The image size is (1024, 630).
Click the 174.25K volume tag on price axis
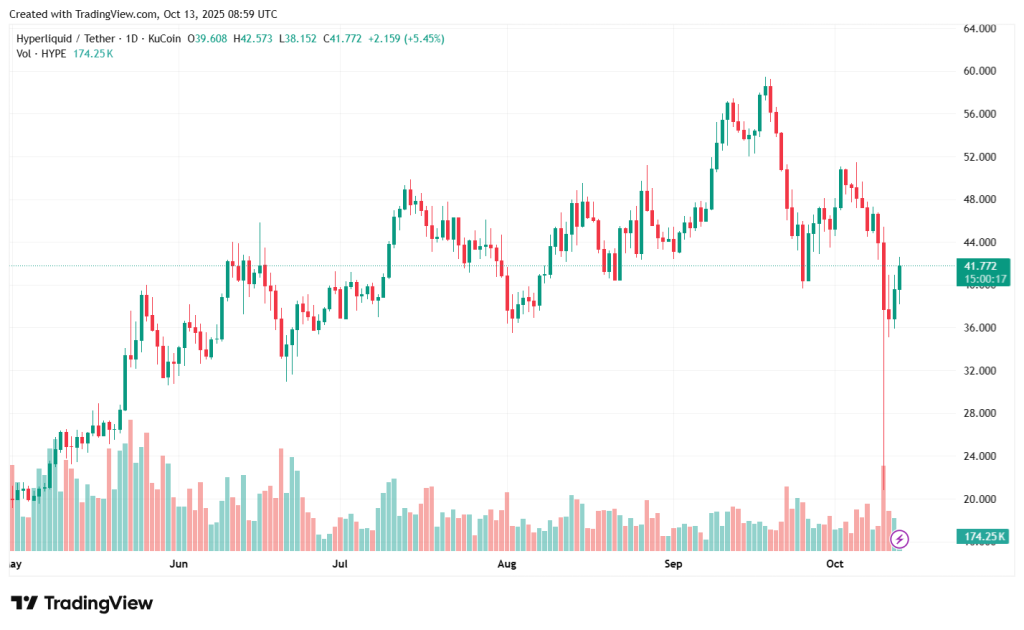click(x=984, y=537)
